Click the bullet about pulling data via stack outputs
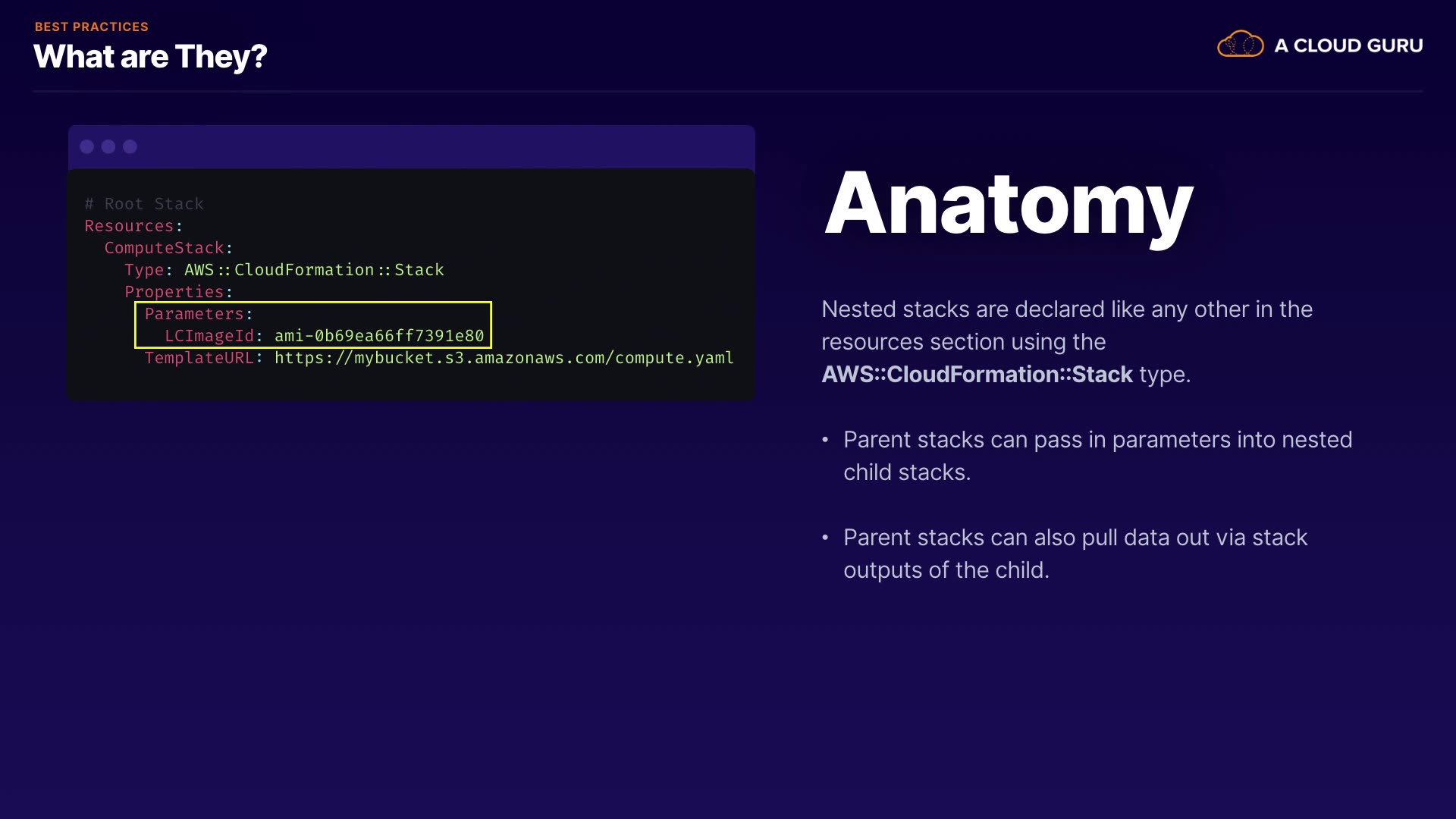1456x819 pixels. [1075, 554]
